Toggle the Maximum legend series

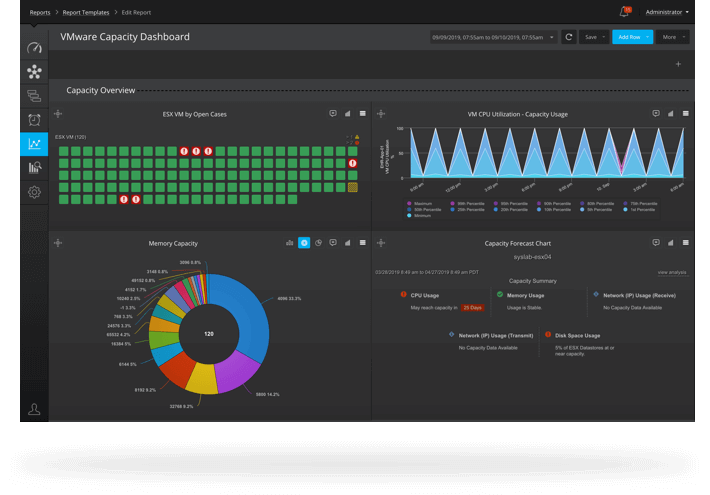pos(420,204)
